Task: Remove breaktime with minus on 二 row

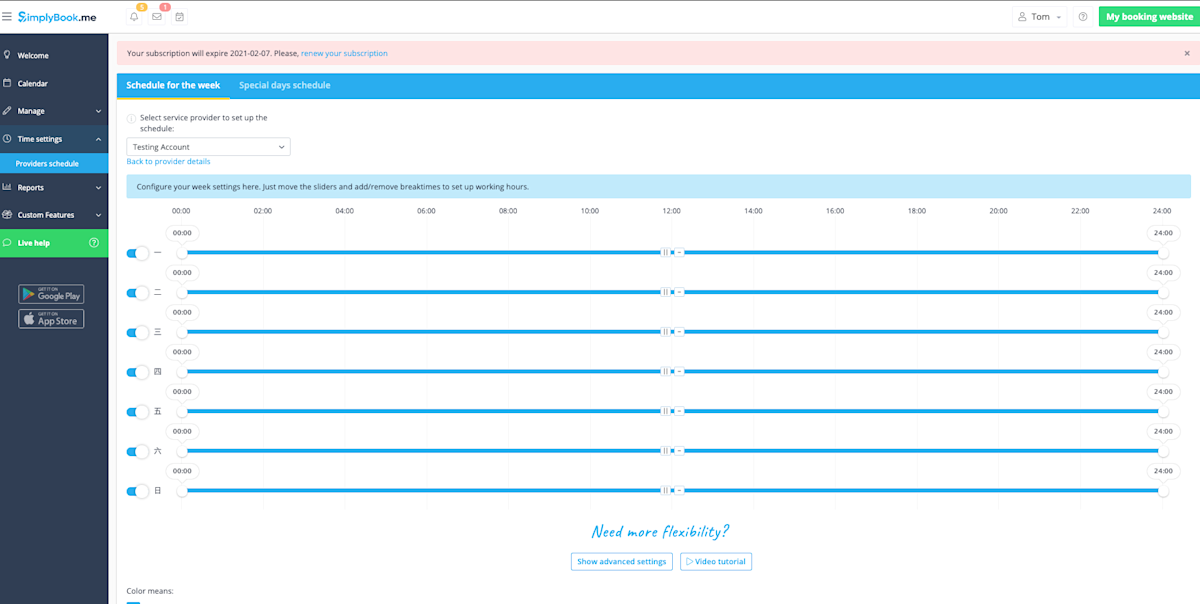Action: 679,292
